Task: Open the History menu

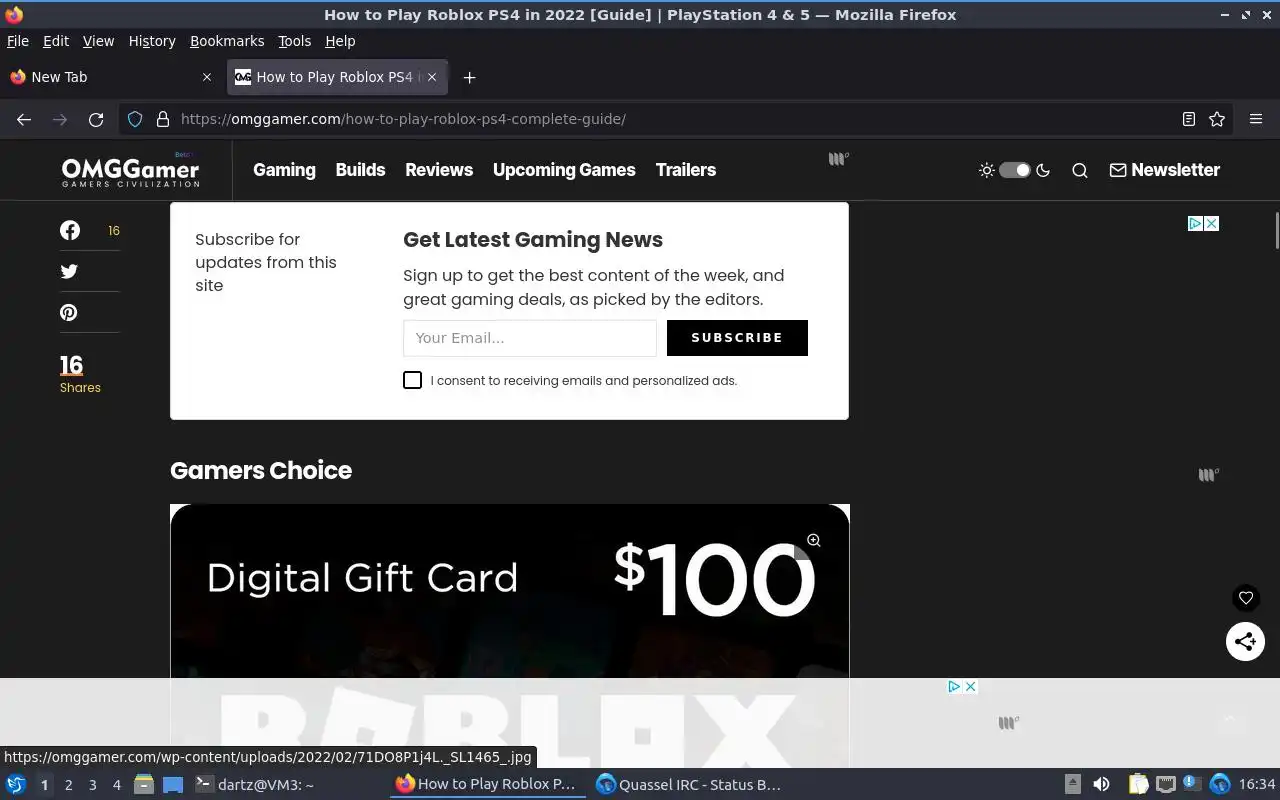Action: click(152, 41)
